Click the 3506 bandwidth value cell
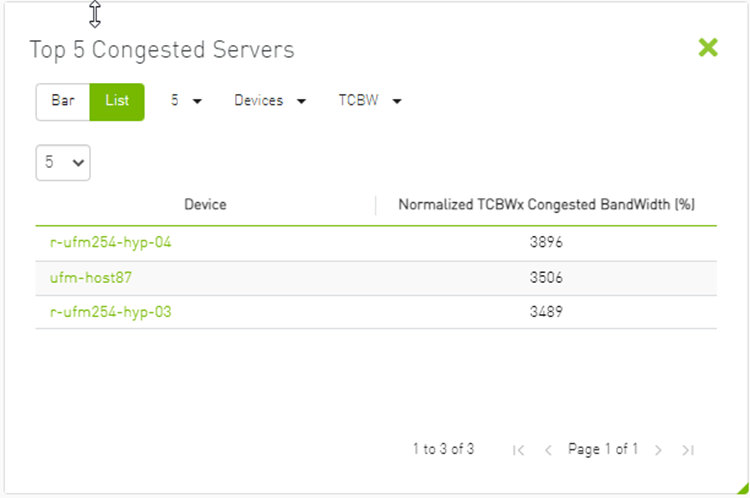Screen dimensions: 750x498 (547, 278)
